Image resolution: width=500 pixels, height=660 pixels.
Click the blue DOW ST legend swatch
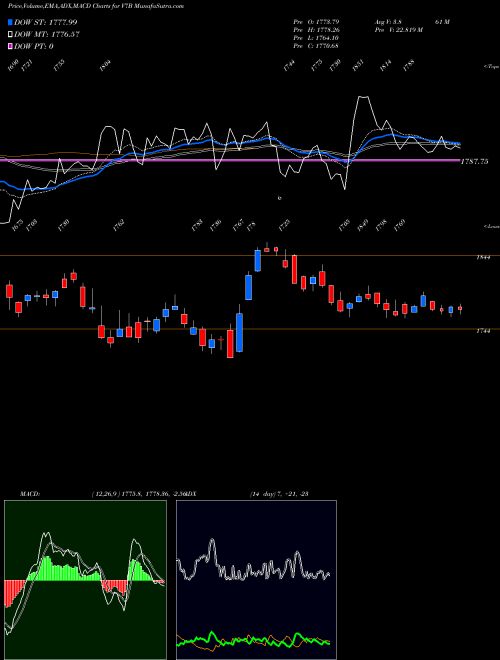point(10,22)
